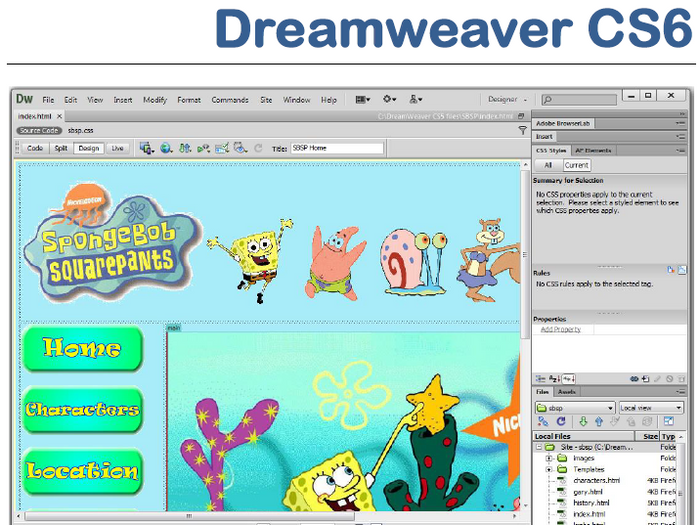Image resolution: width=700 pixels, height=525 pixels.
Task: Open the Extend Dreamweaver gear icon
Action: click(x=389, y=99)
